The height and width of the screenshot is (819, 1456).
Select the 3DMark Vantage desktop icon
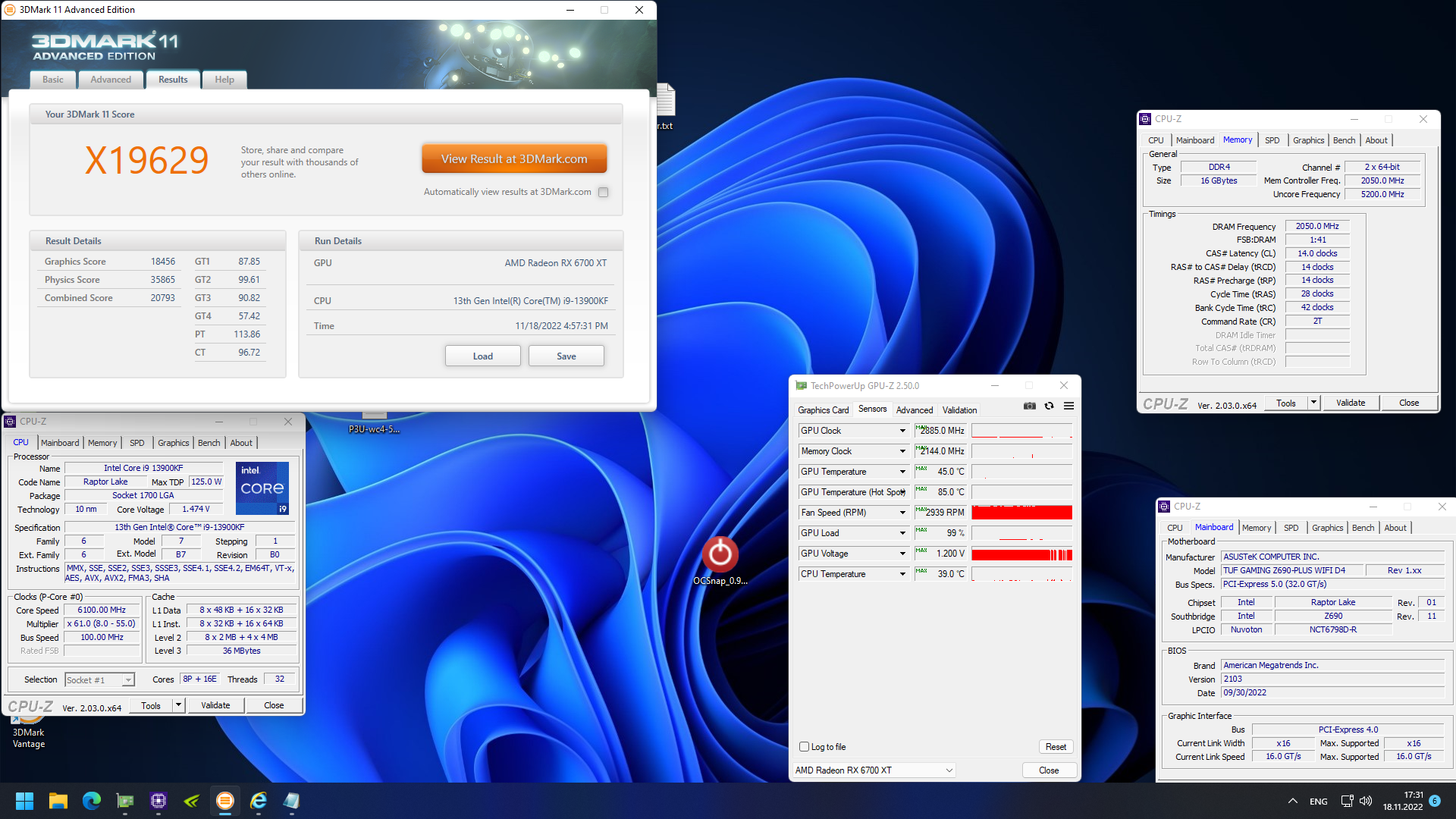click(x=29, y=730)
